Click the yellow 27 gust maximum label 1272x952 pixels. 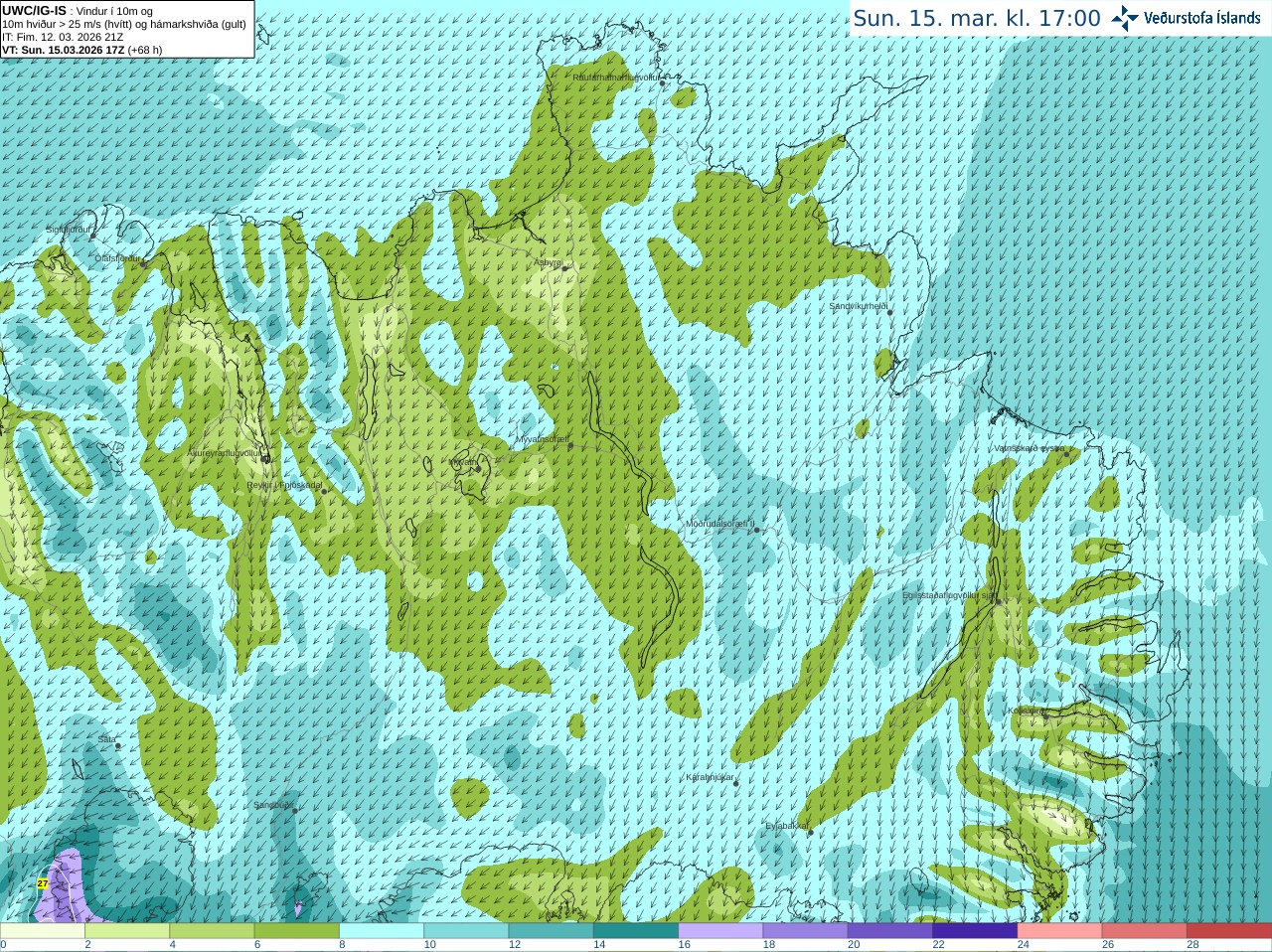point(43,882)
